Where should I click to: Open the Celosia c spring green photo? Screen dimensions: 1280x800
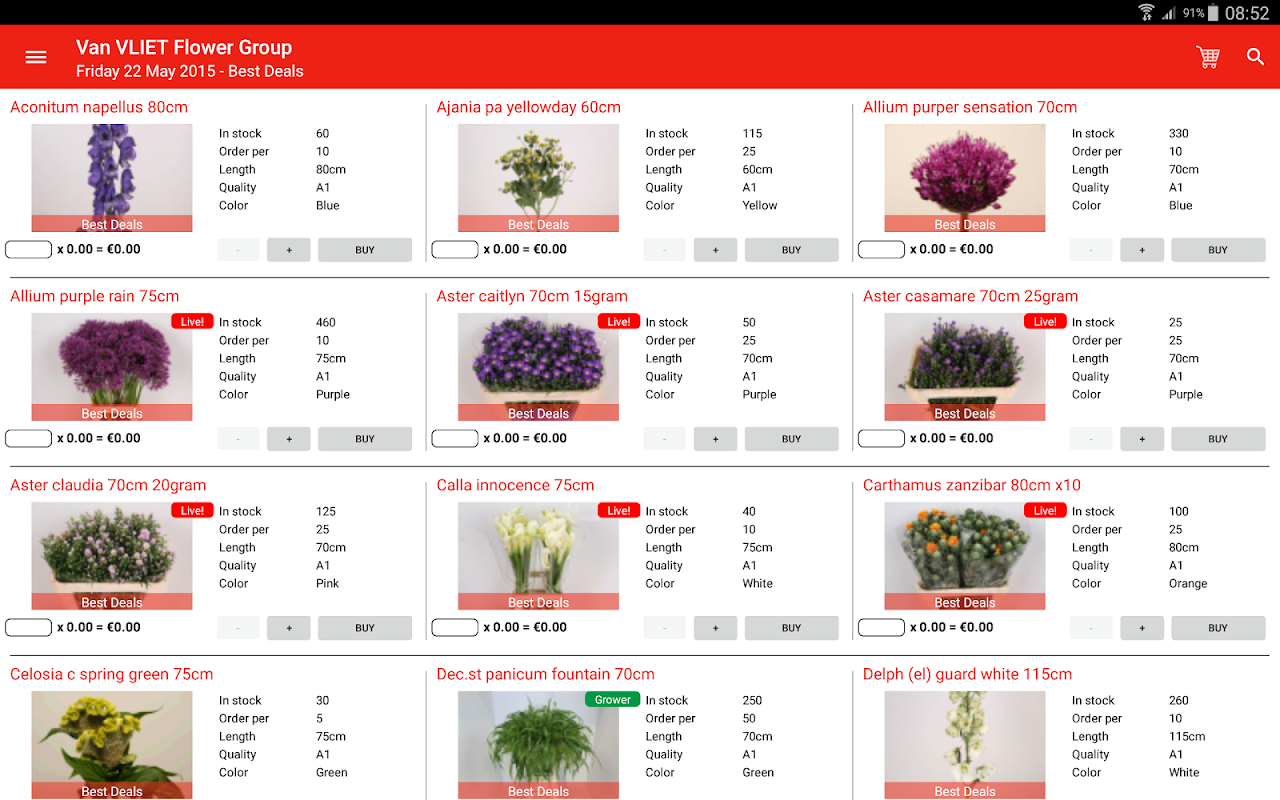[x=112, y=745]
